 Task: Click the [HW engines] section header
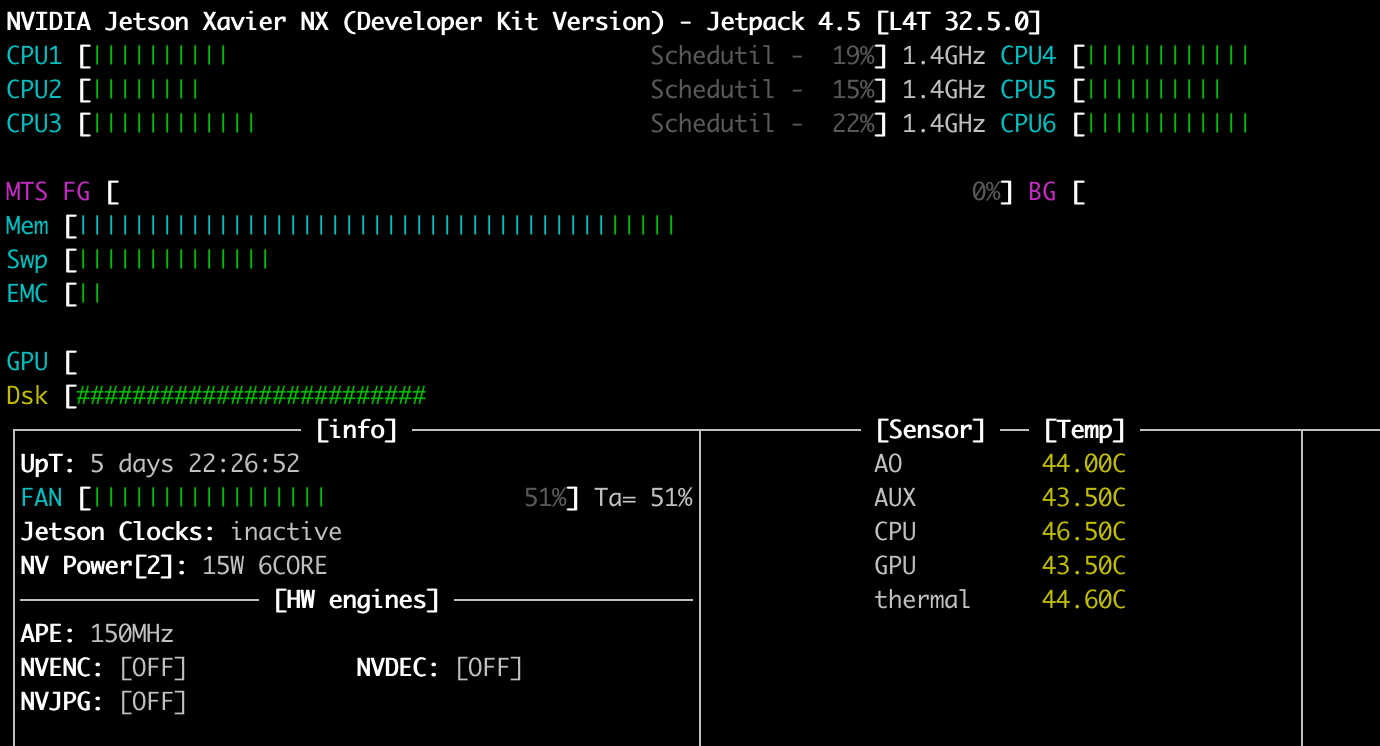pyautogui.click(x=356, y=600)
